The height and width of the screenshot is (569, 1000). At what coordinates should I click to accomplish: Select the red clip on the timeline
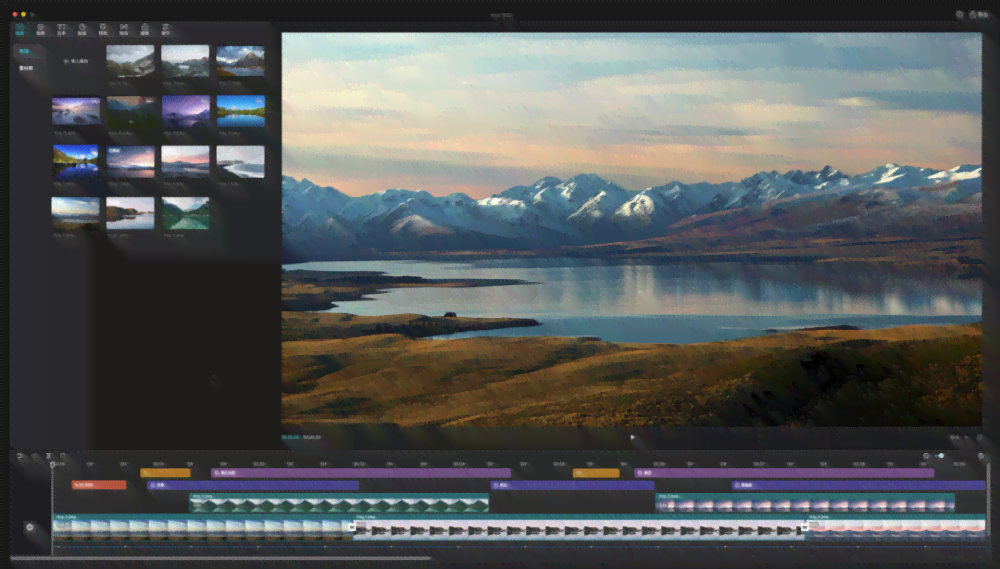(x=99, y=485)
